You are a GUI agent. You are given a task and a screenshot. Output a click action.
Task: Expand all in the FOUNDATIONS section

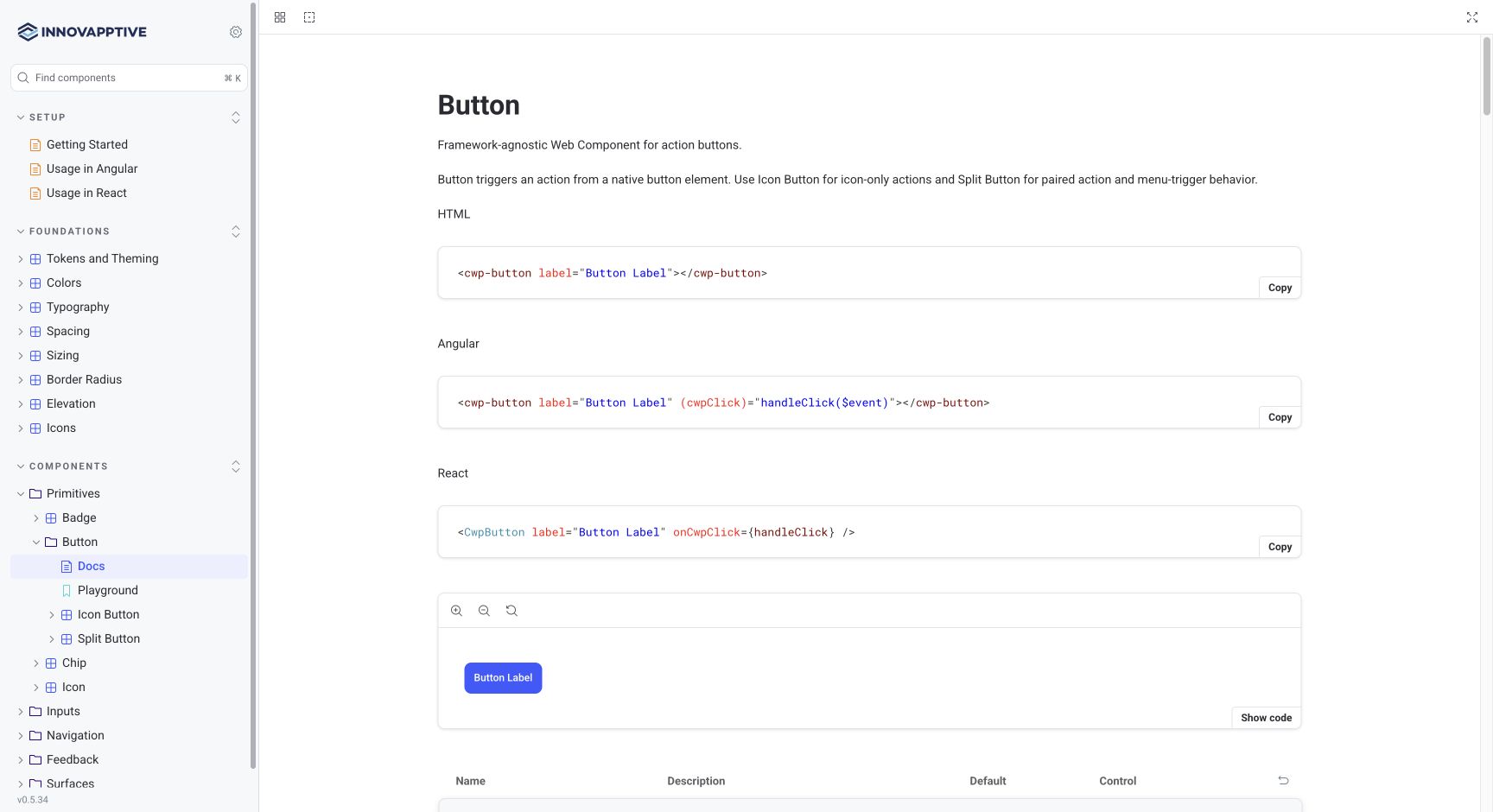click(x=236, y=232)
